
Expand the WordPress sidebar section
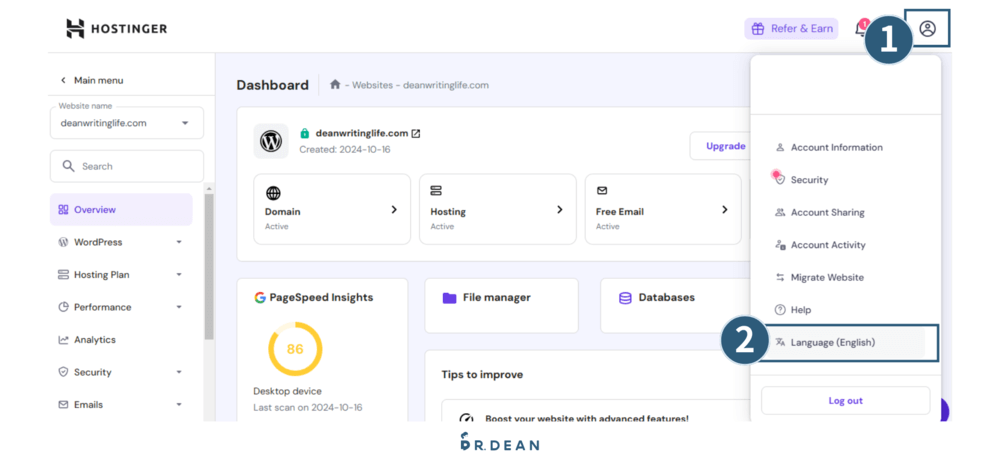[x=179, y=242]
